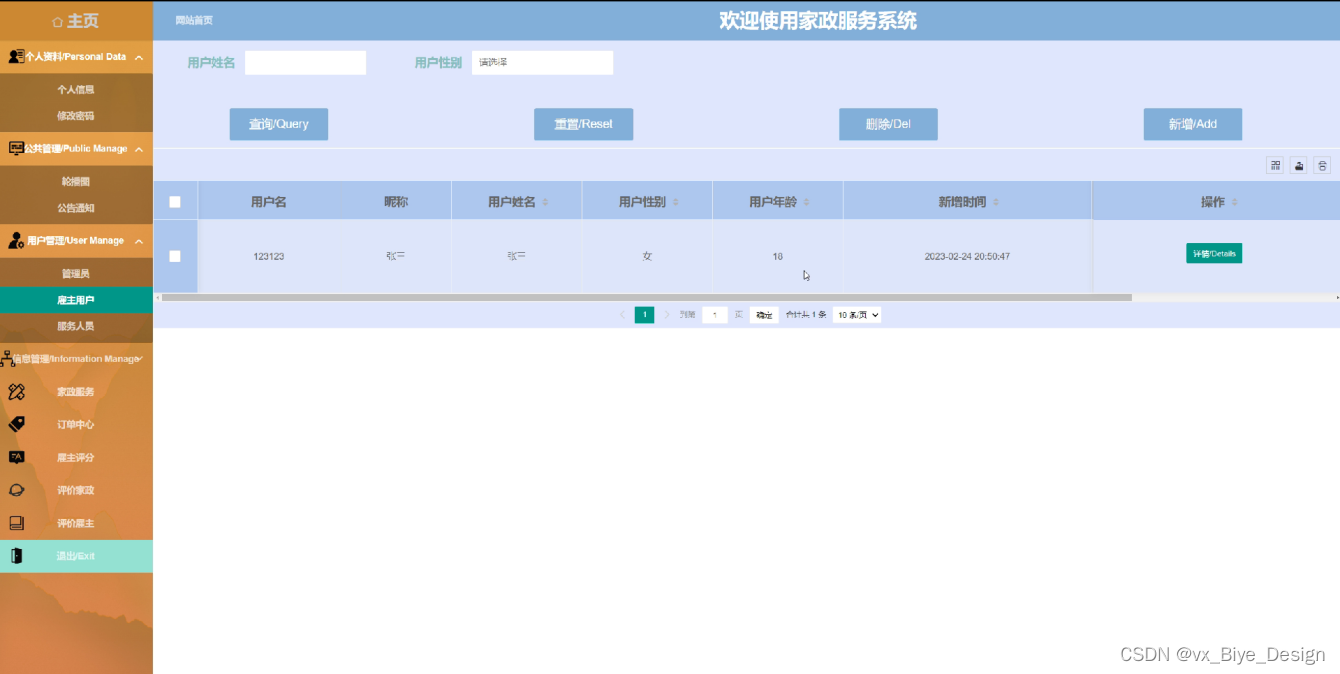Expand the Information Manage section chevron
The width and height of the screenshot is (1340, 674).
point(141,358)
